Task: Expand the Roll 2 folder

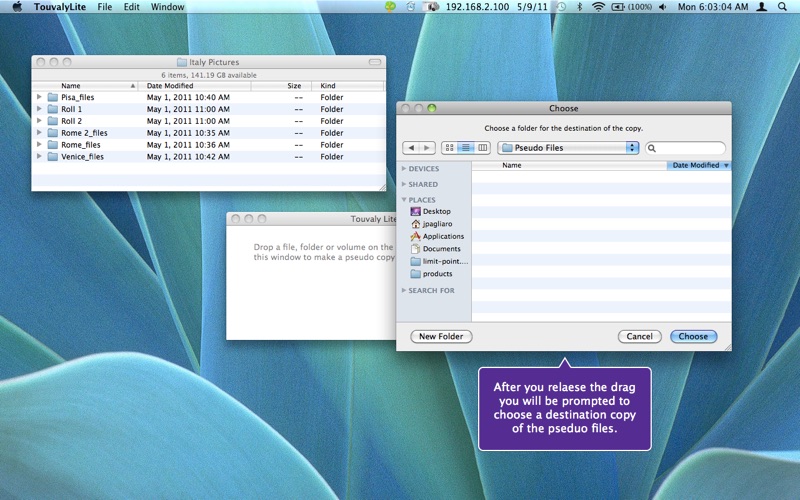Action: (x=39, y=120)
